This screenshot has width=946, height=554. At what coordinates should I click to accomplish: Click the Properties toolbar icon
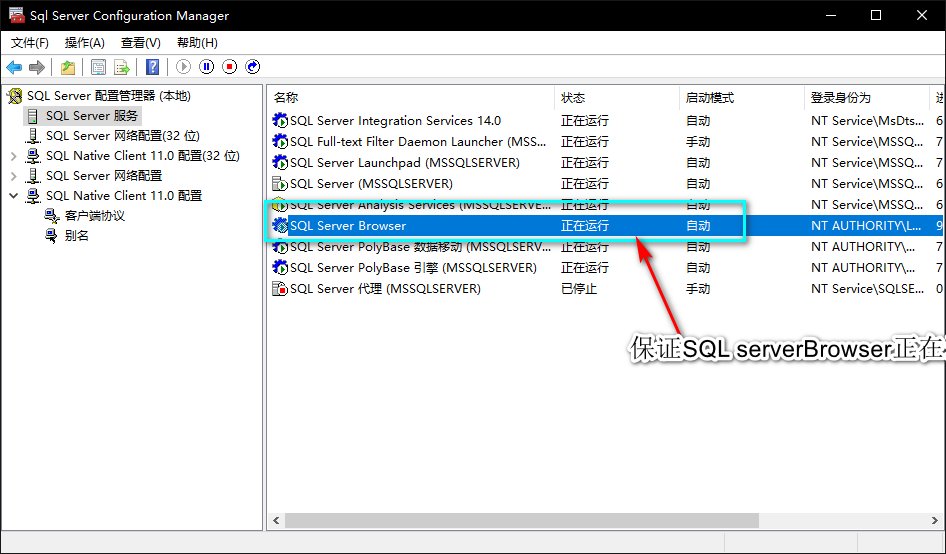pyautogui.click(x=98, y=67)
